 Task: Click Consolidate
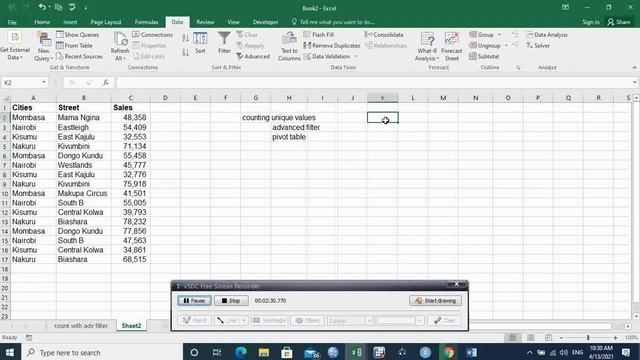click(x=384, y=35)
